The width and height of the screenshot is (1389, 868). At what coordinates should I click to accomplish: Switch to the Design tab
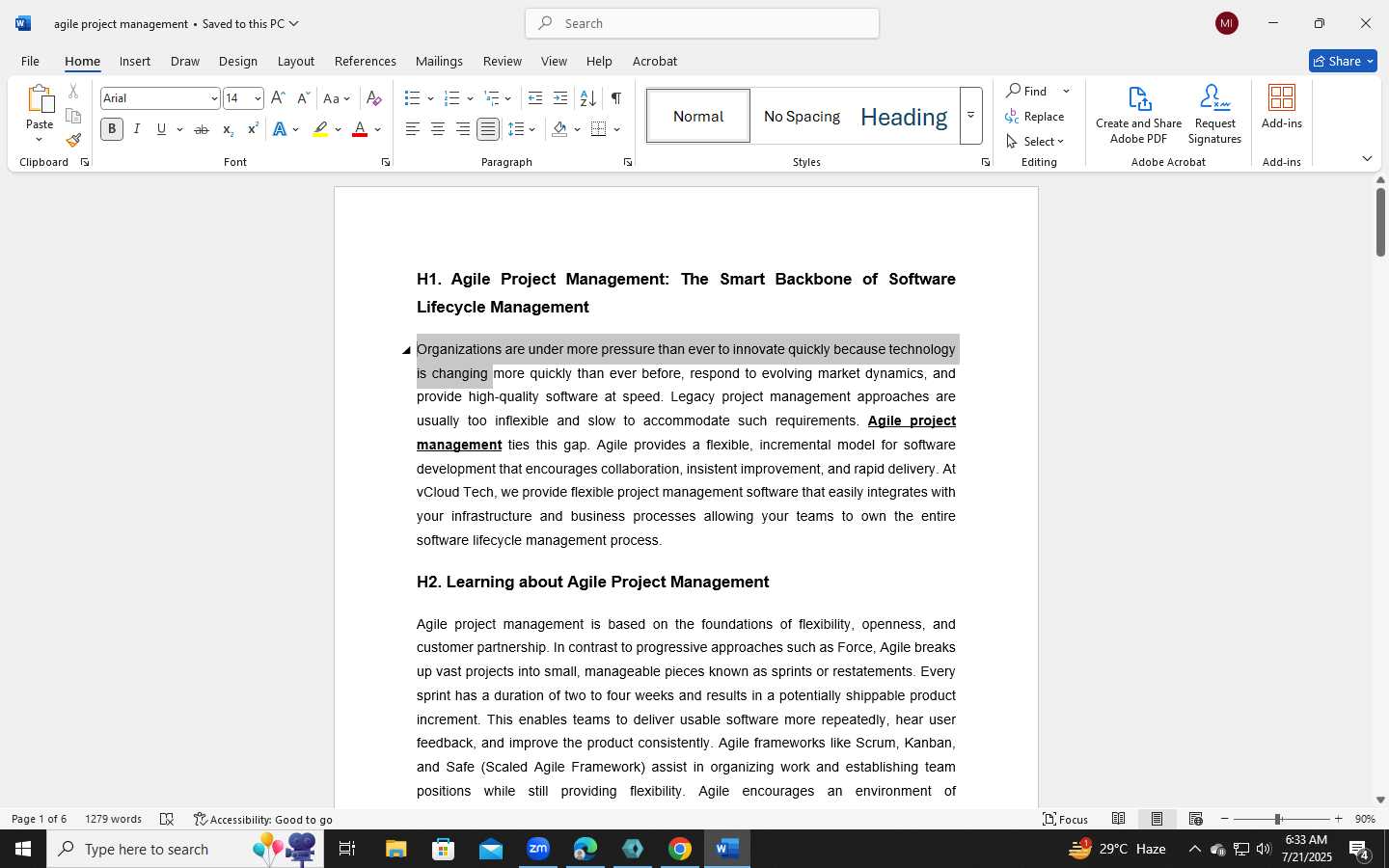pos(237,61)
